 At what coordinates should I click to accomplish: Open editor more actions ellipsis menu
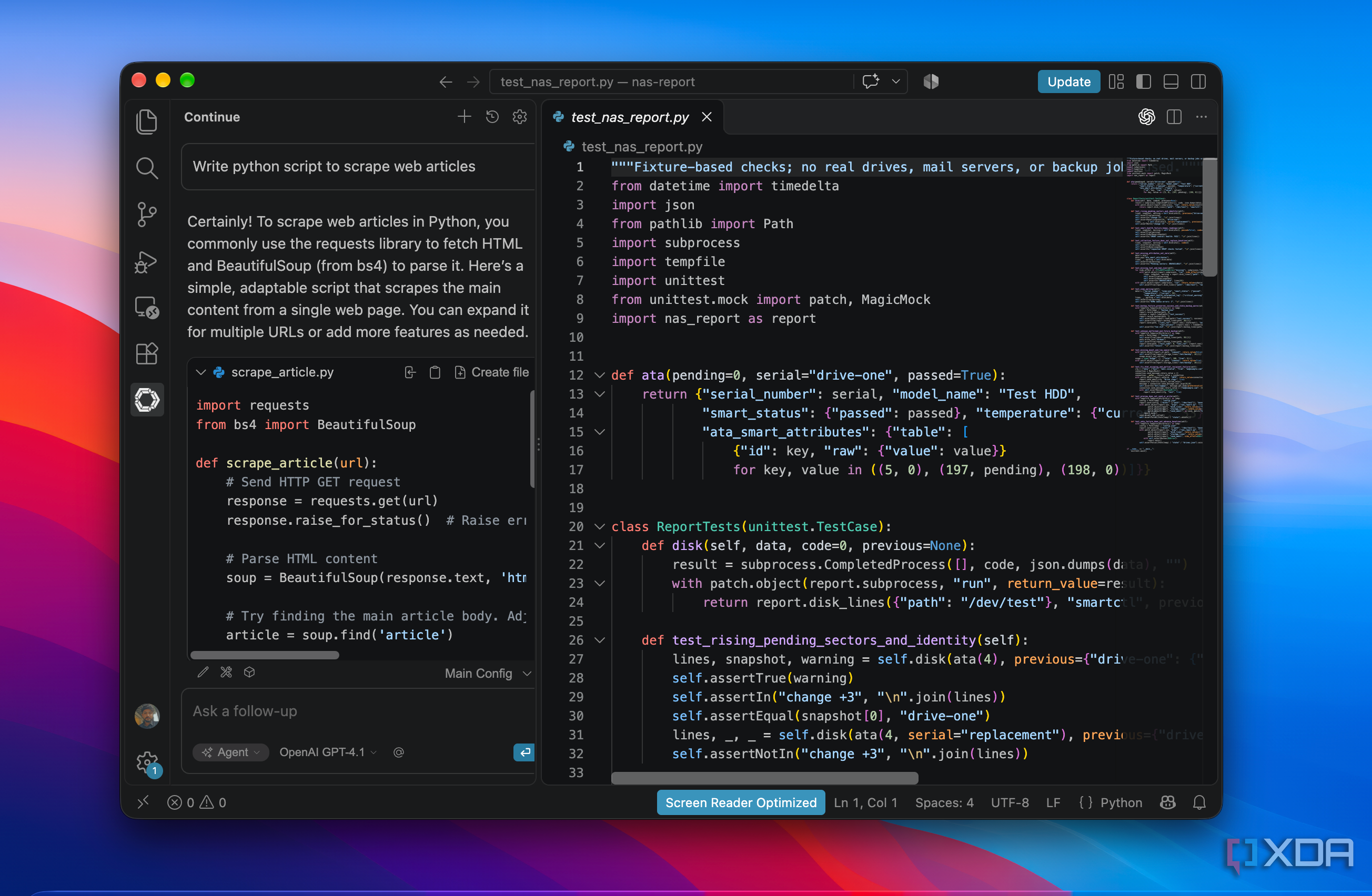(1202, 117)
